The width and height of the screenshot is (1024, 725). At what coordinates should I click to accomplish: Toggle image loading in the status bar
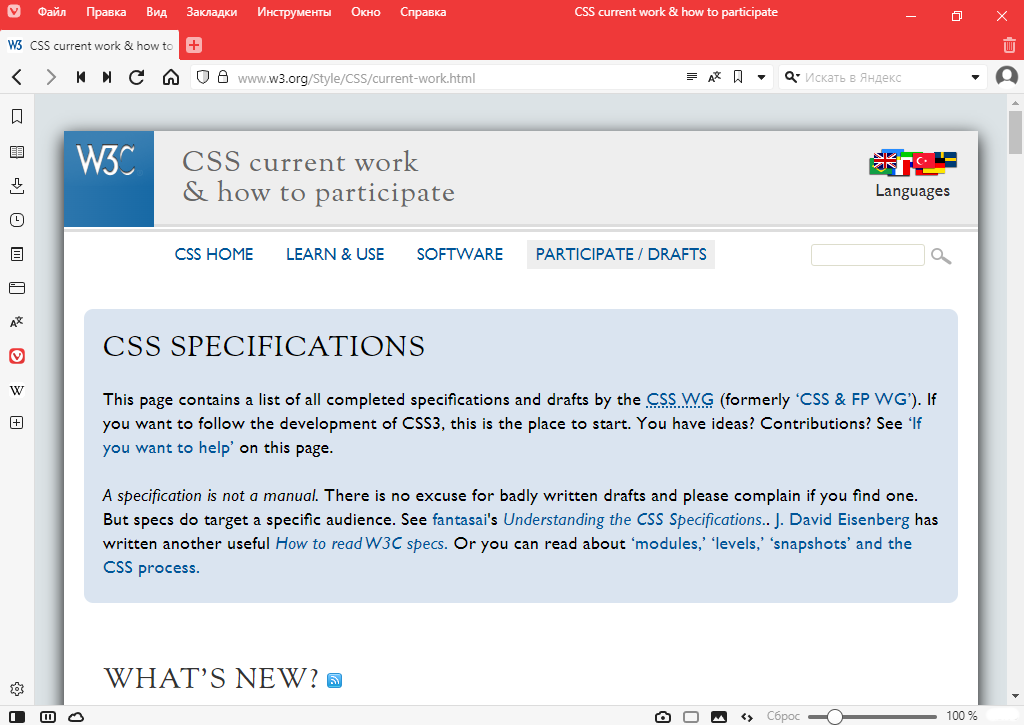[x=718, y=716]
